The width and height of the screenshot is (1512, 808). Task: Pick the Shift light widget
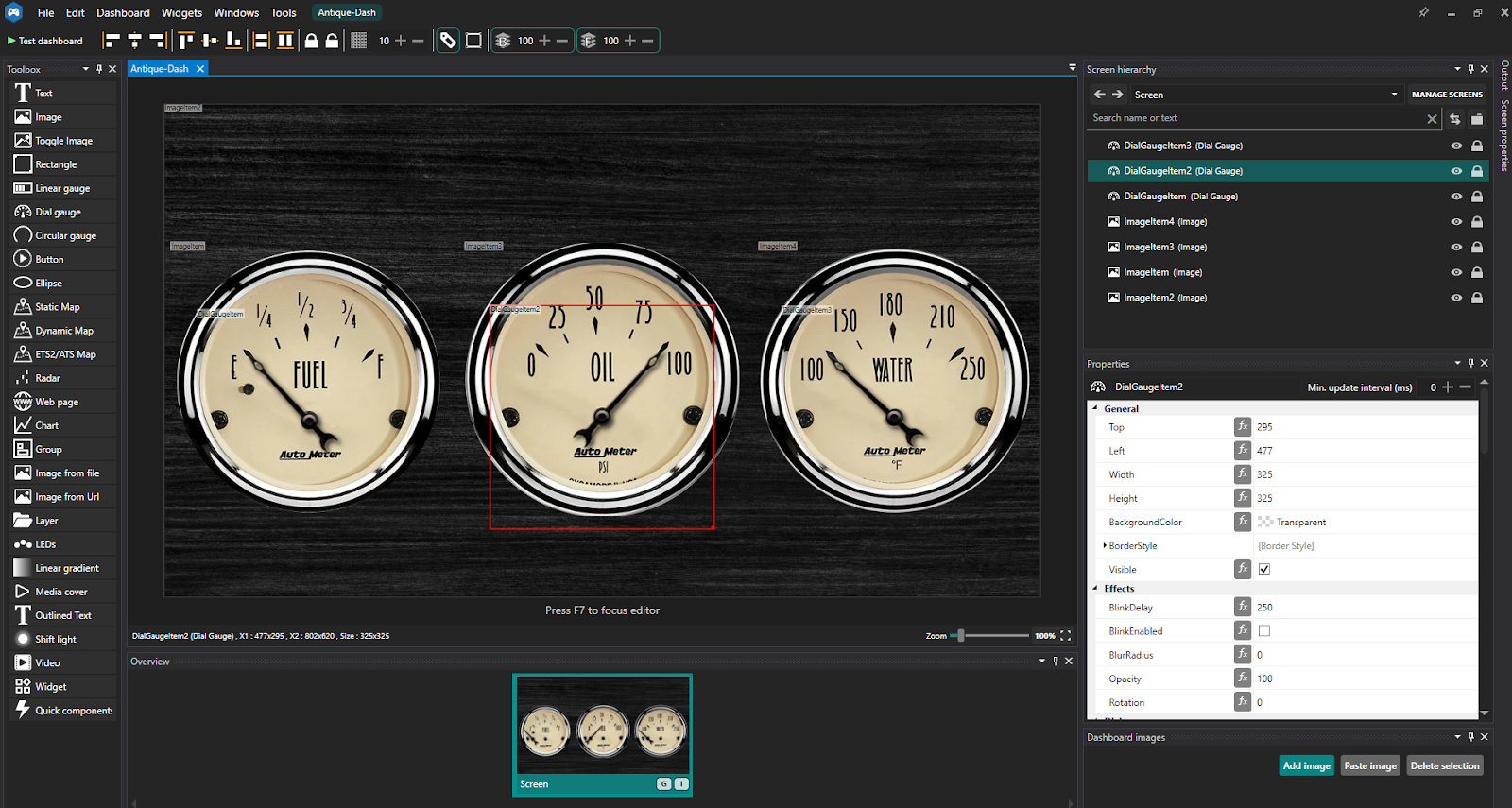coord(63,639)
